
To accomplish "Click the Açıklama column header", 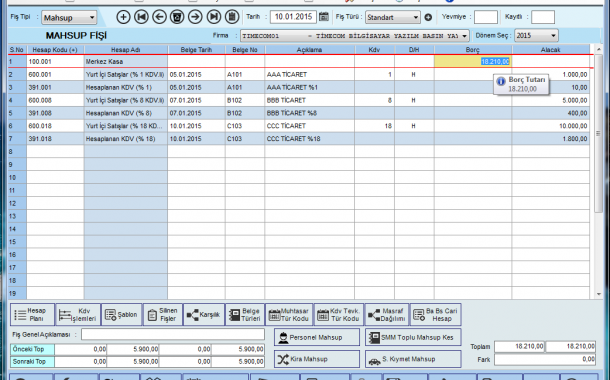I will tap(309, 50).
